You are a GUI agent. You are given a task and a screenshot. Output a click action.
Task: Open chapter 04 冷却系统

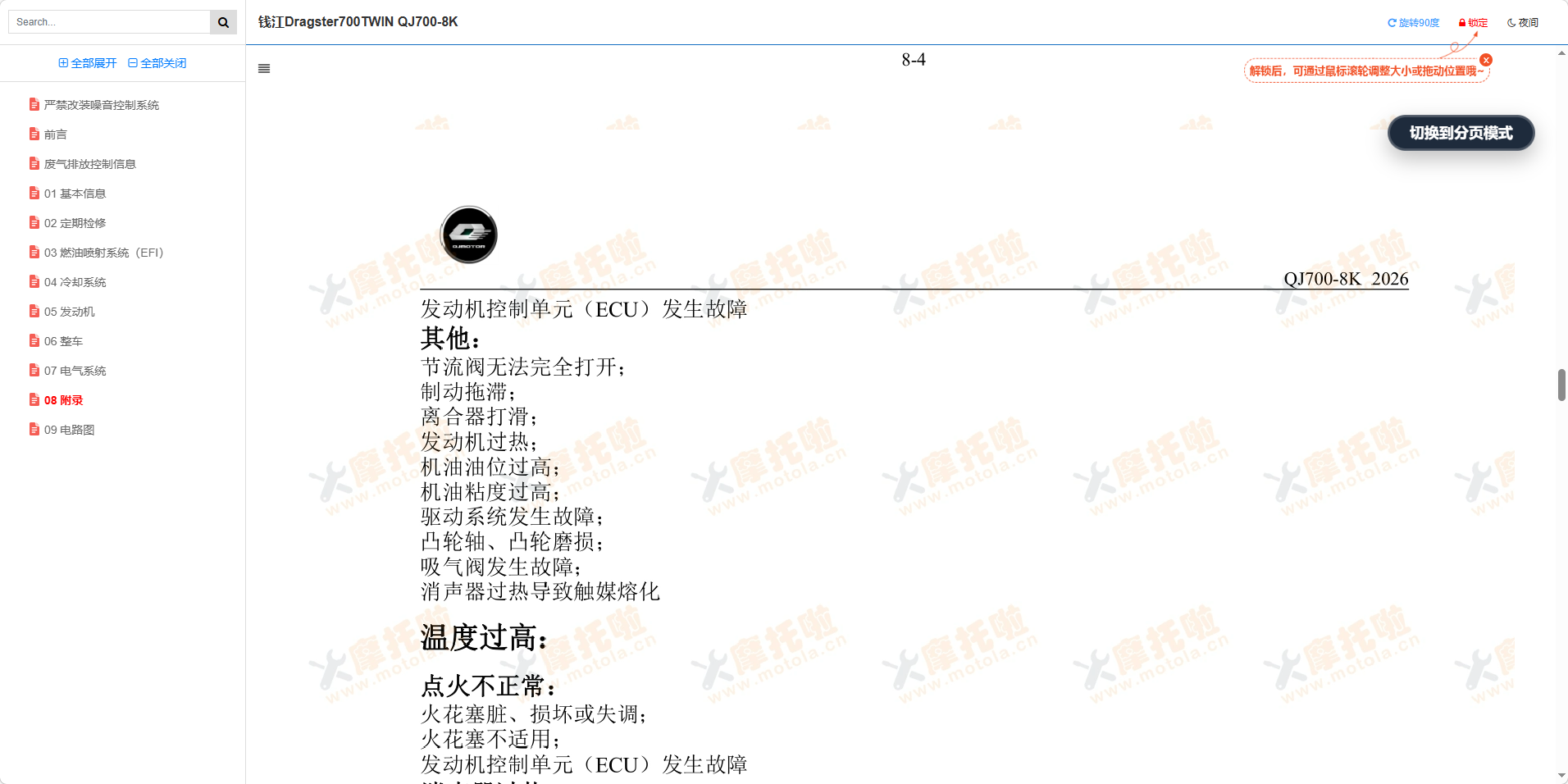tap(75, 281)
